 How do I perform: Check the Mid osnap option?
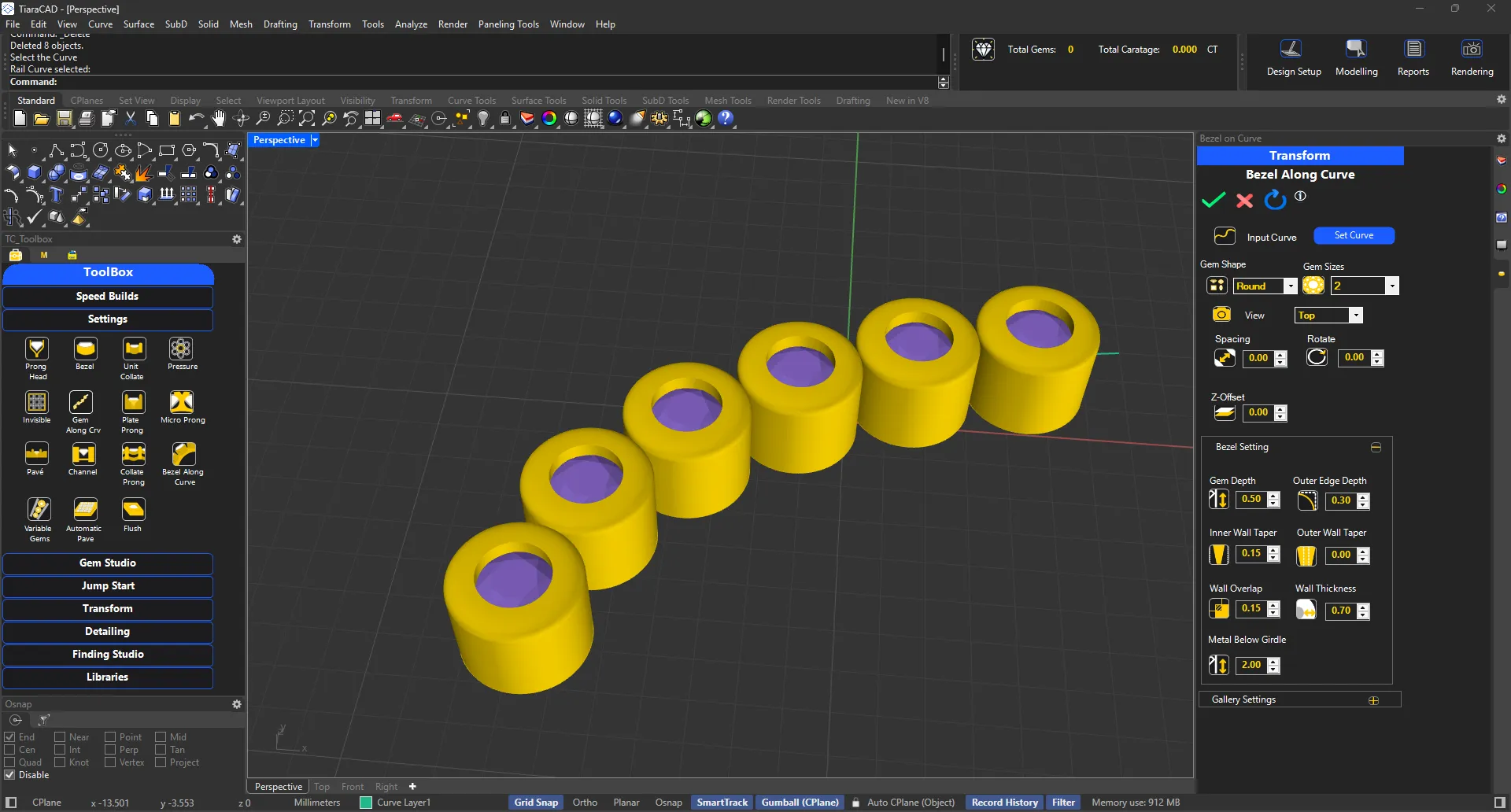(161, 737)
